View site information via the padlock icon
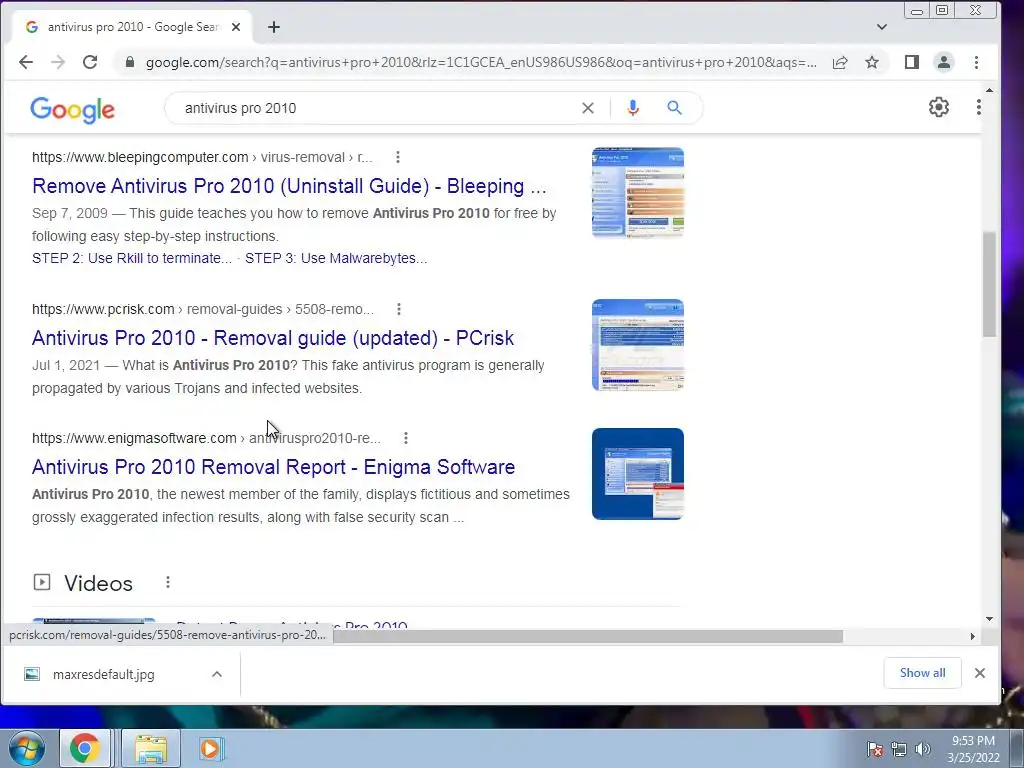Screen dimensions: 1024x768 130,62
